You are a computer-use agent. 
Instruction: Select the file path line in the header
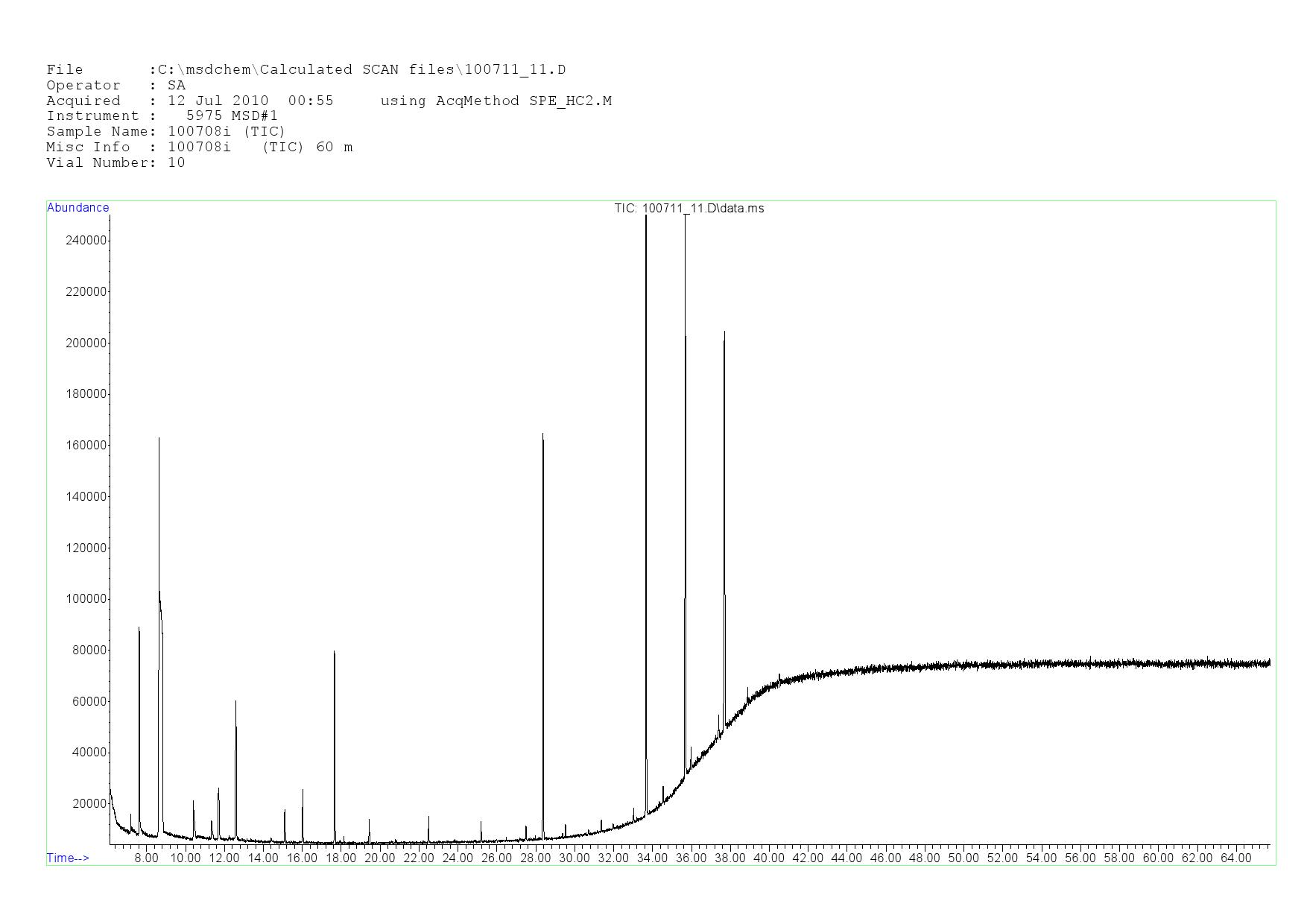click(306, 70)
